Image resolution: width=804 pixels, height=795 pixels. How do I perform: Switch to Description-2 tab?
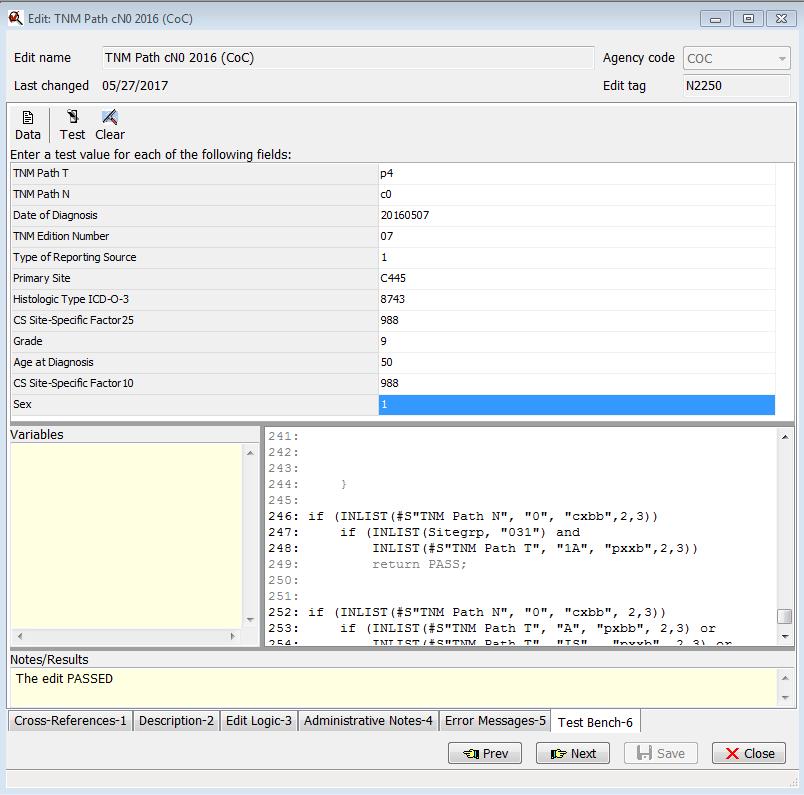pyautogui.click(x=176, y=721)
